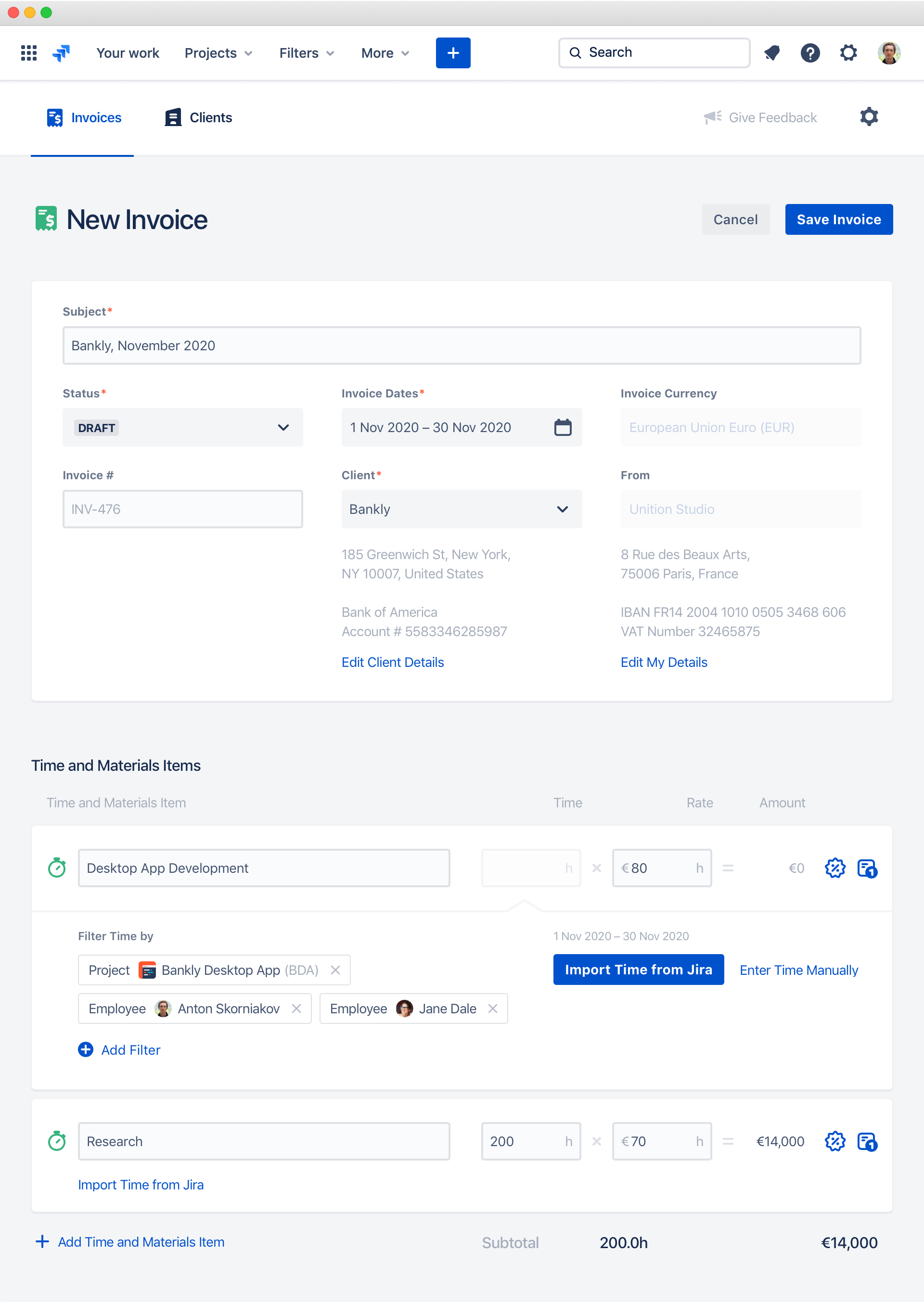
Task: Click the From Unition Studio field
Action: tap(741, 509)
